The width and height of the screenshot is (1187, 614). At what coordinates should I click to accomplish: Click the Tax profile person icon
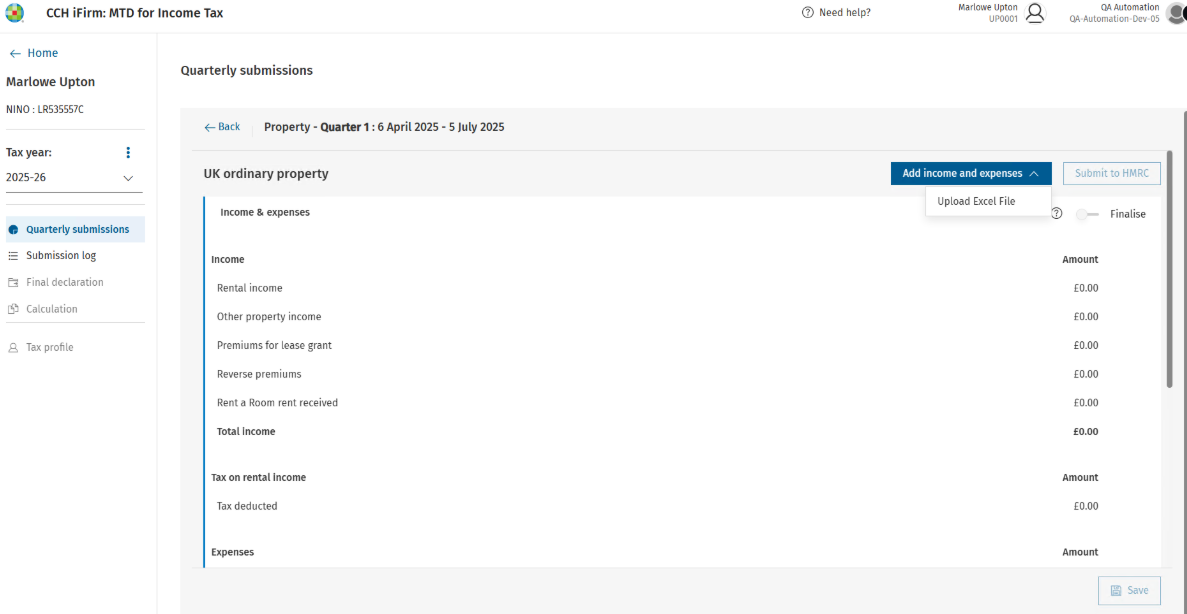click(x=13, y=348)
